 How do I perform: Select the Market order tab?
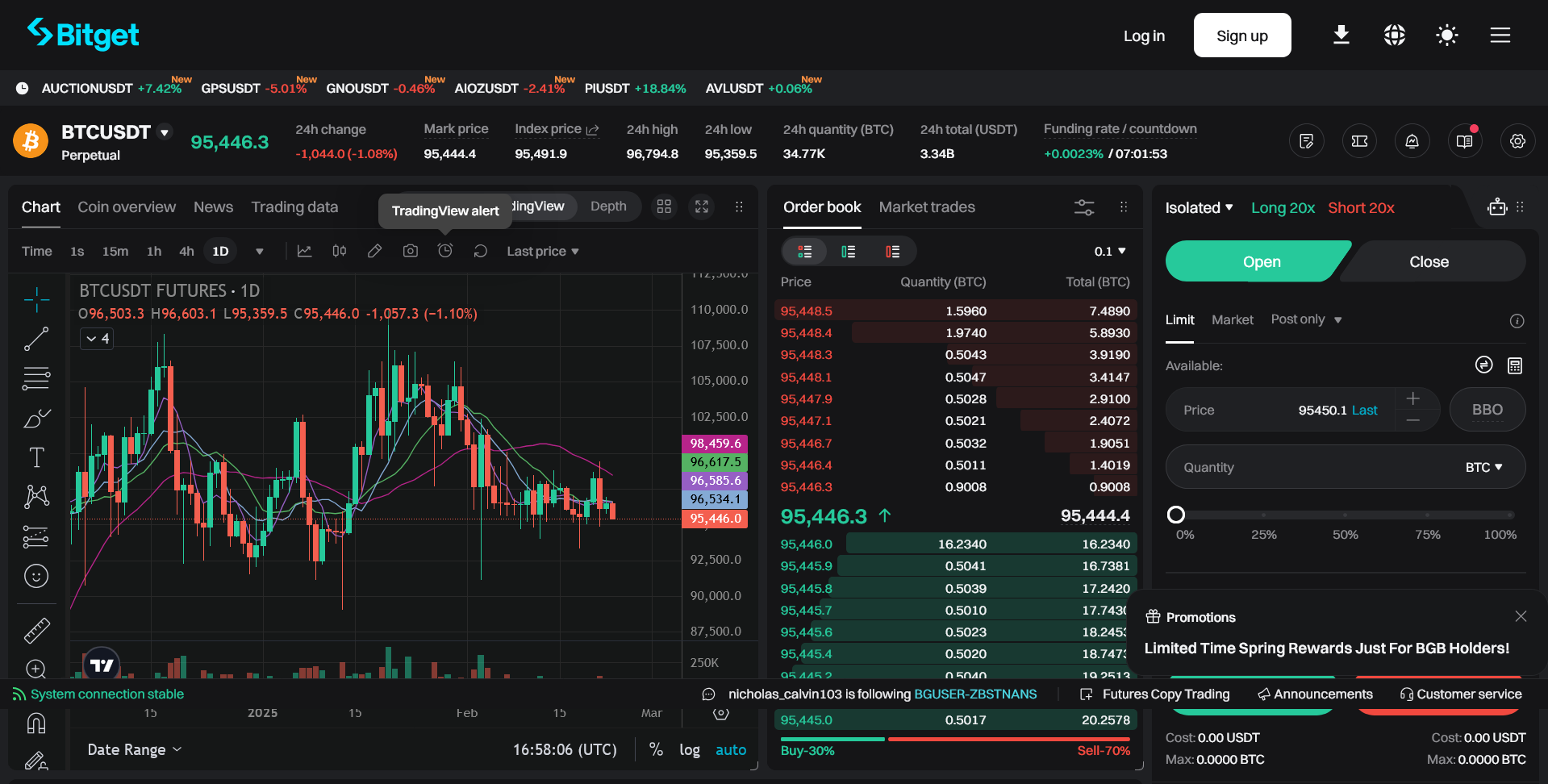pos(1233,320)
